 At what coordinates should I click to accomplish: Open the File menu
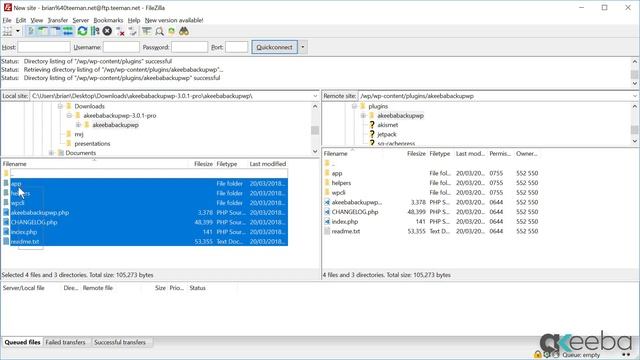[7, 20]
